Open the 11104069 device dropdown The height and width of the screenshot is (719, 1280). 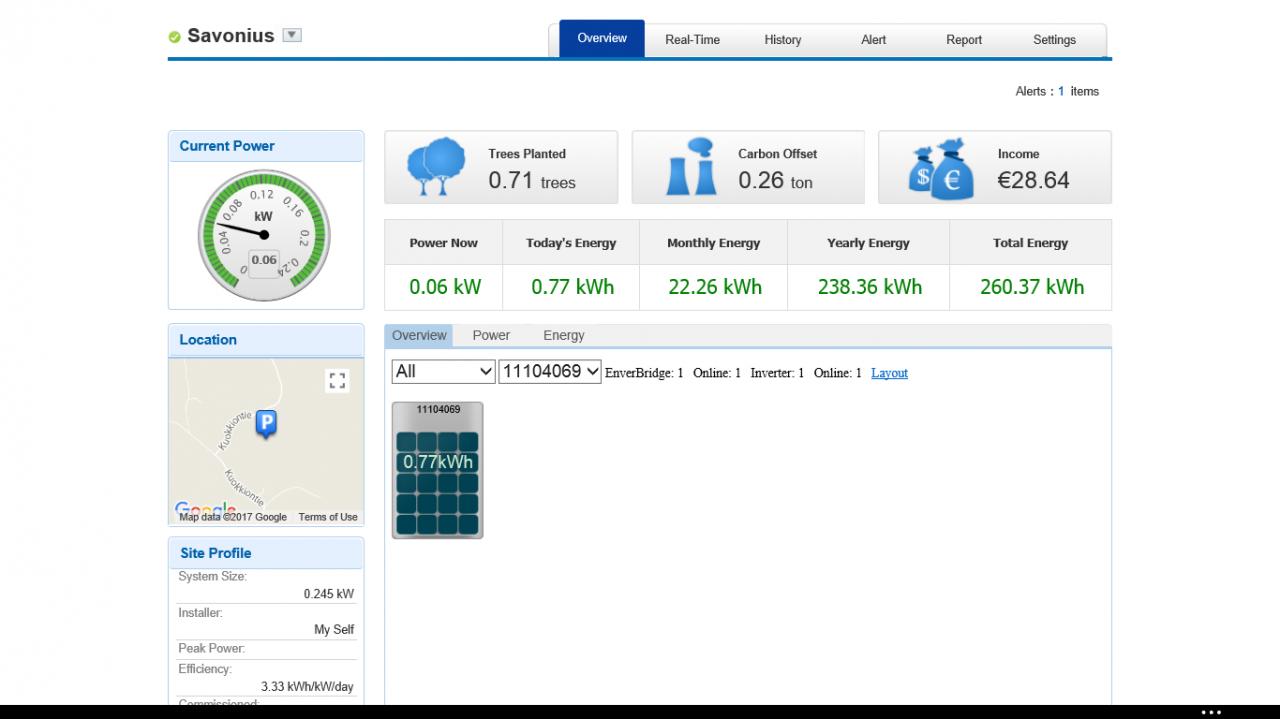(550, 371)
